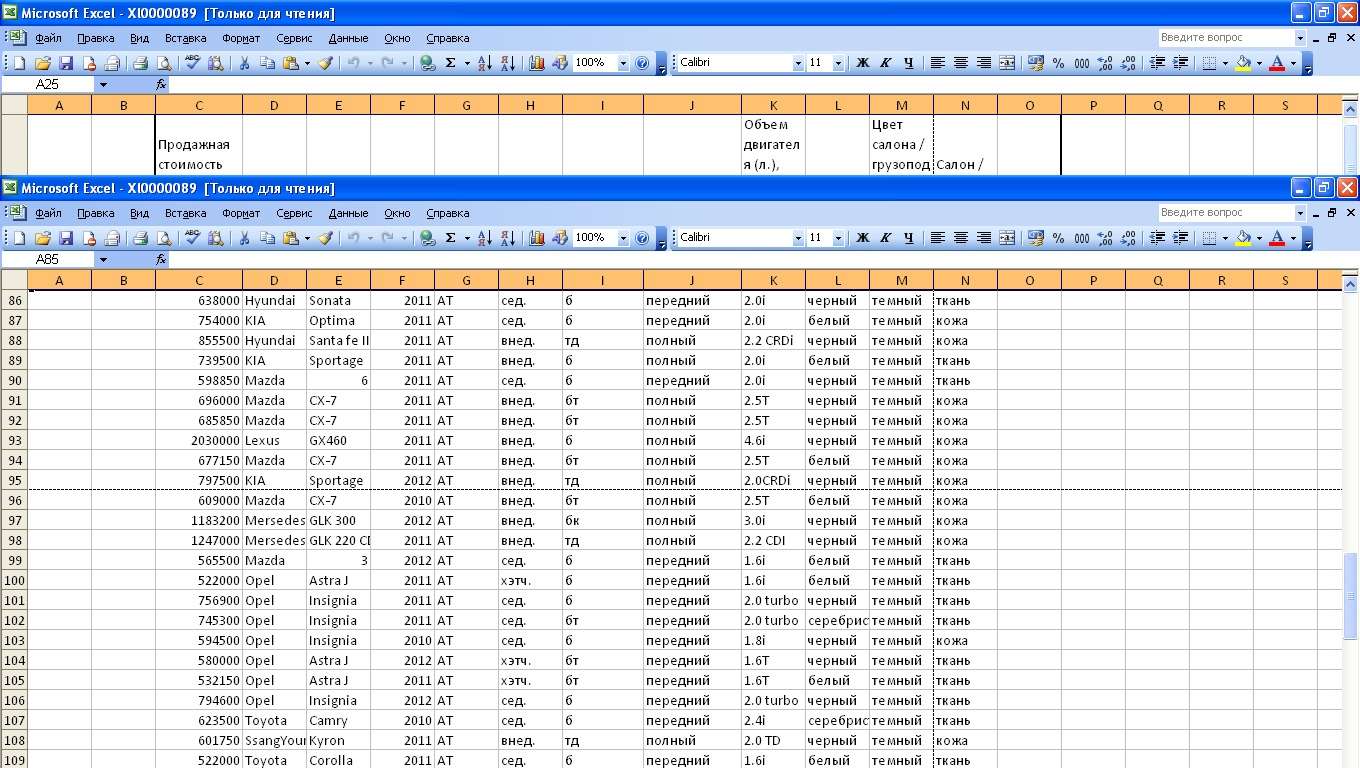The image size is (1360, 768).
Task: Click Open folder icon in front window
Action: 42,238
